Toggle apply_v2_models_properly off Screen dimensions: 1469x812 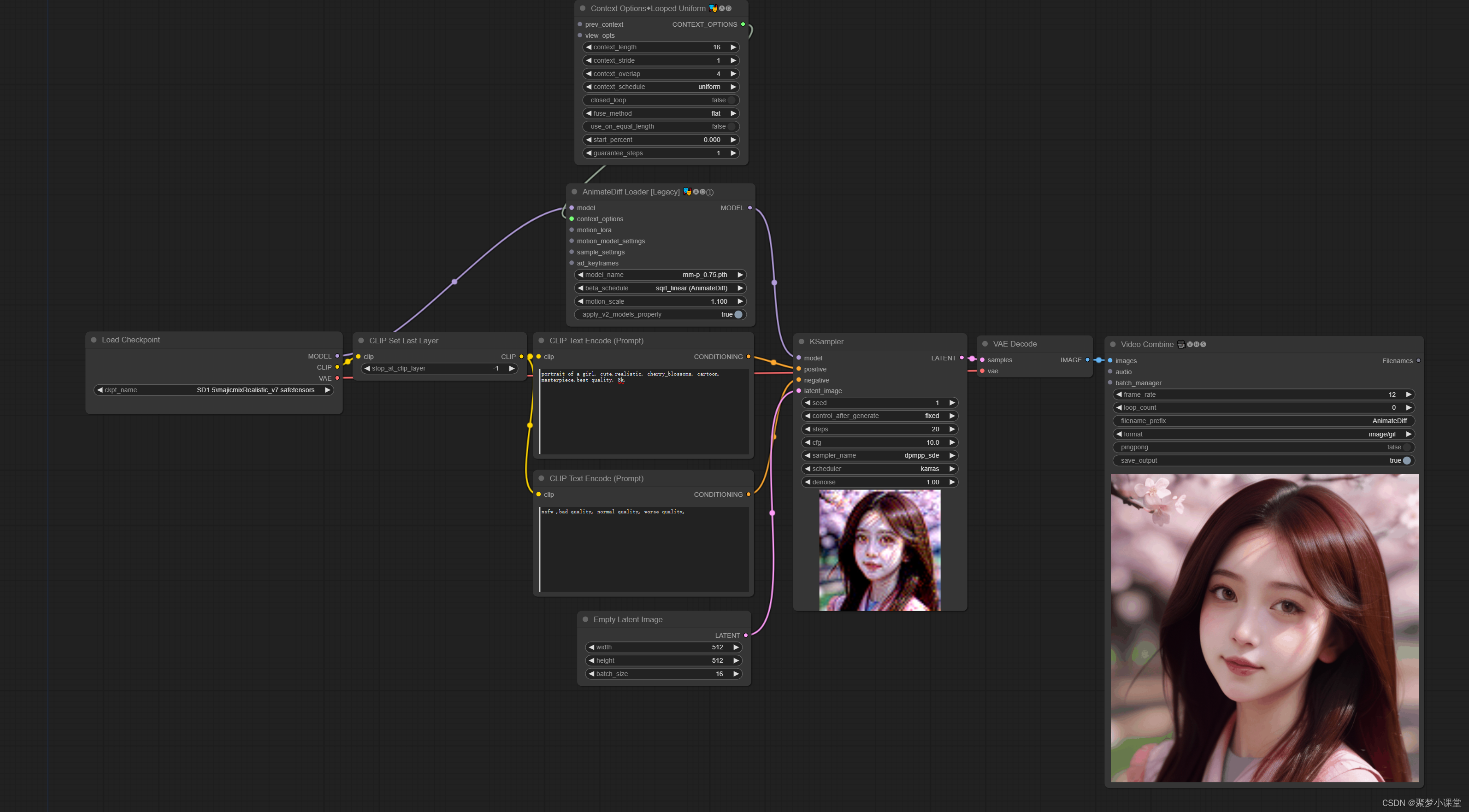pyautogui.click(x=738, y=315)
